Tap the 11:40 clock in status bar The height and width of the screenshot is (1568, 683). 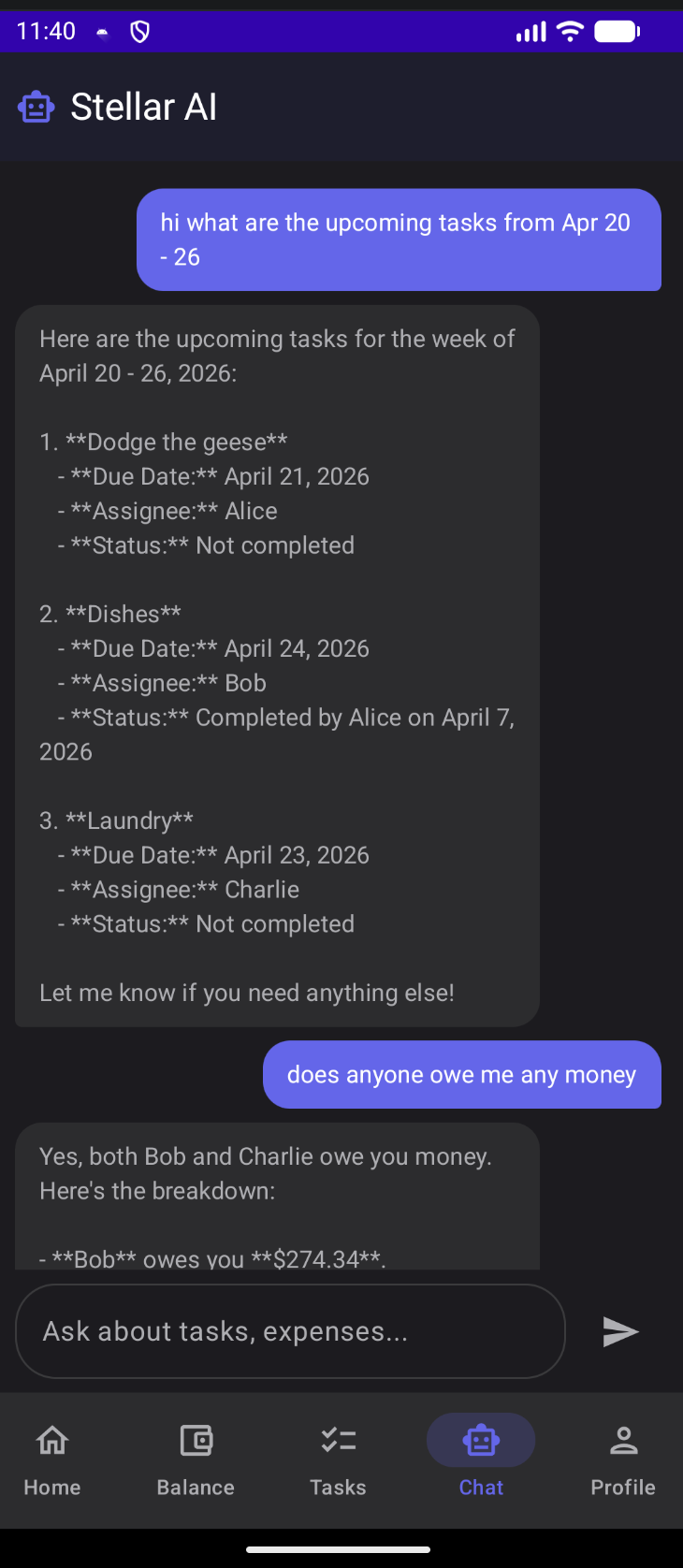click(46, 32)
